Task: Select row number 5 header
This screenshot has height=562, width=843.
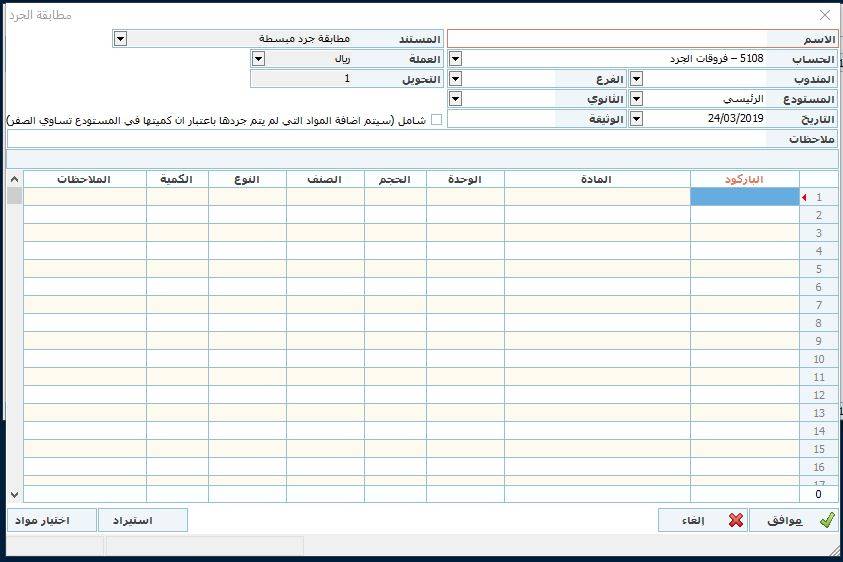Action: [818, 269]
